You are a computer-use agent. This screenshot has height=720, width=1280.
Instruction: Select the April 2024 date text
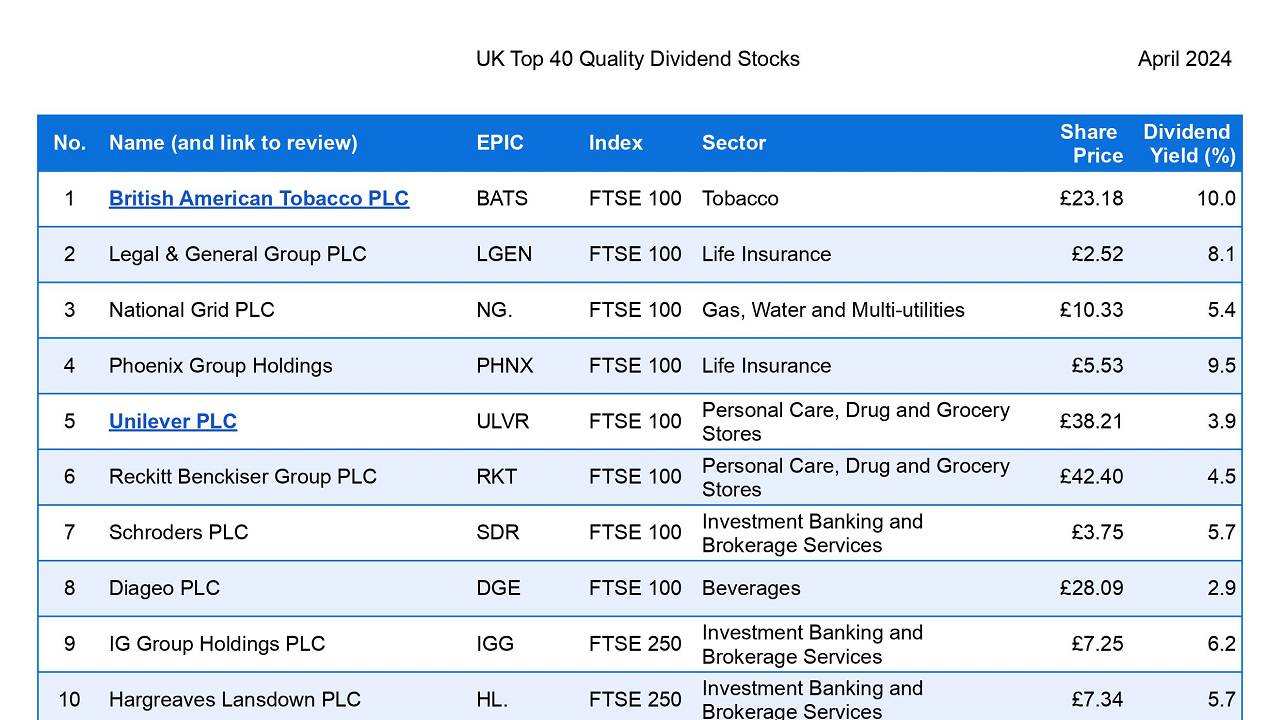point(1185,59)
